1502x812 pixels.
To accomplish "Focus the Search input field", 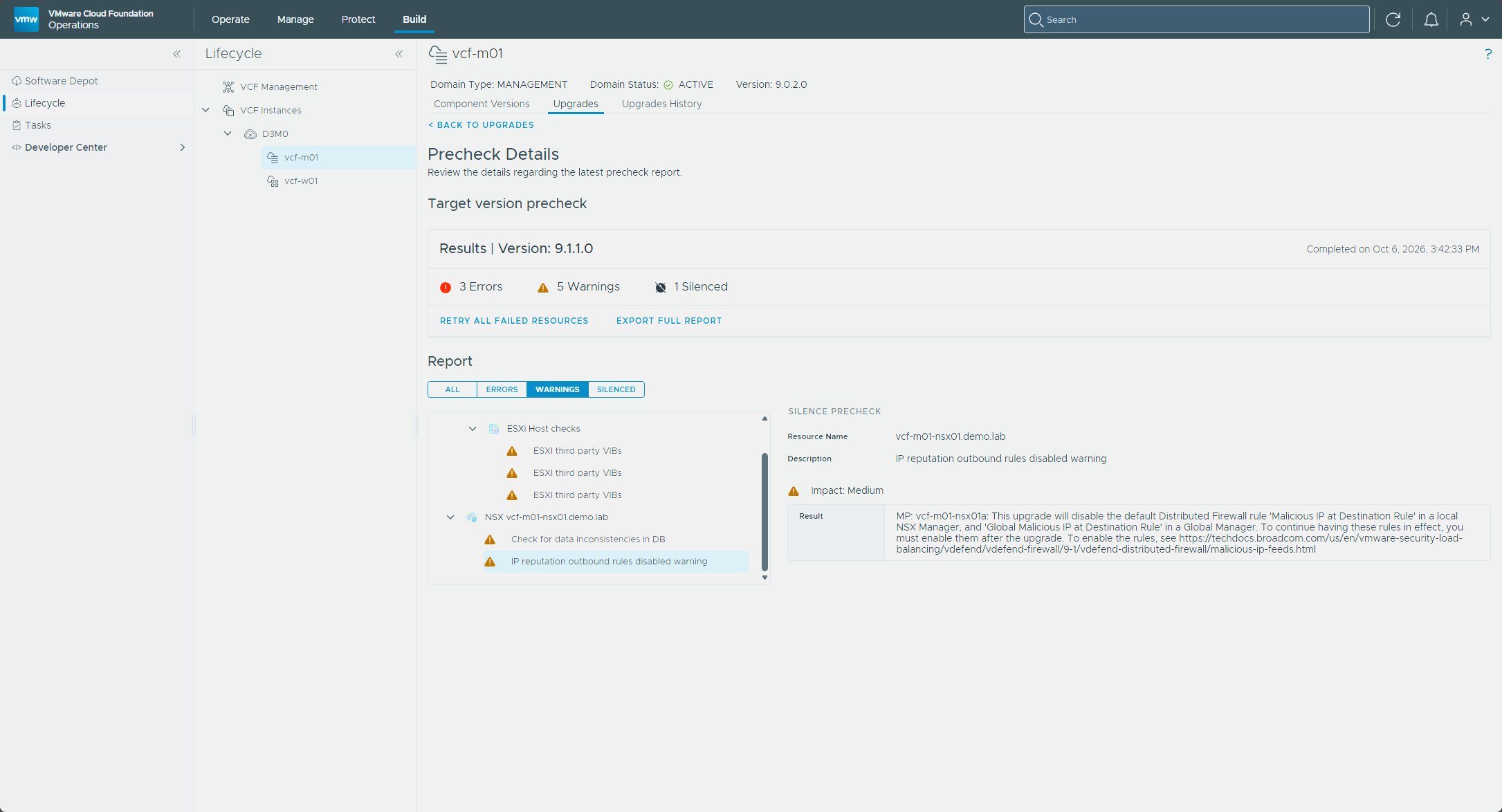I will [x=1197, y=19].
